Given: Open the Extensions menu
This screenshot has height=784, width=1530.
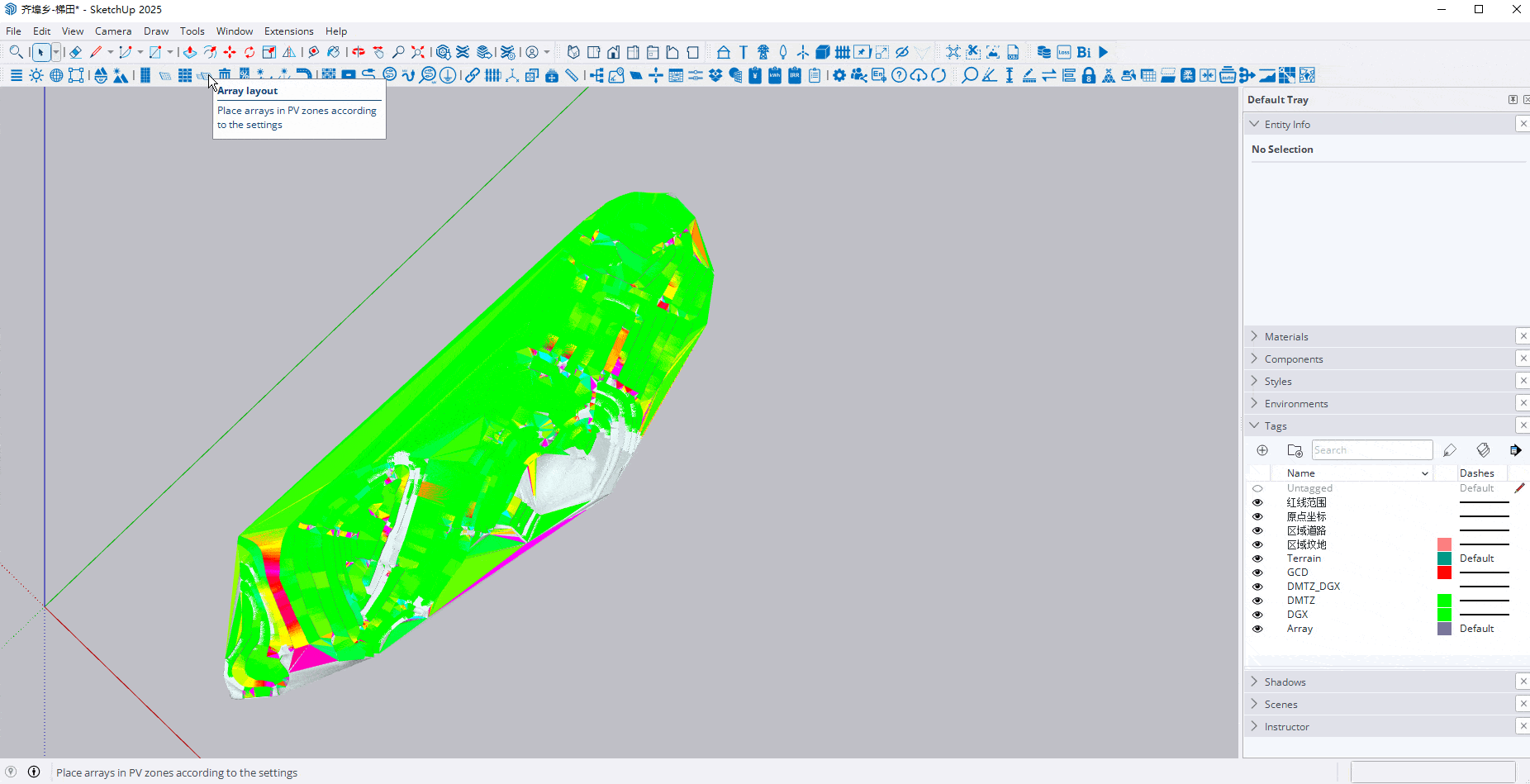Looking at the screenshot, I should (288, 31).
